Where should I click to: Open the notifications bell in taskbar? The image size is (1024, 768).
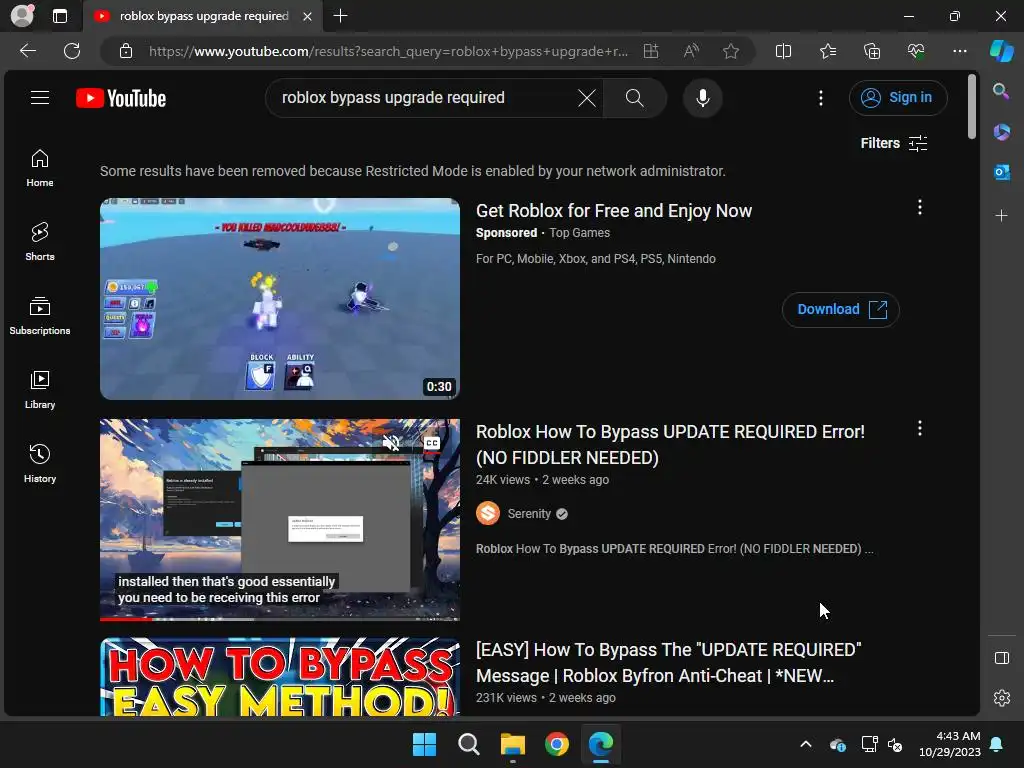coord(996,744)
